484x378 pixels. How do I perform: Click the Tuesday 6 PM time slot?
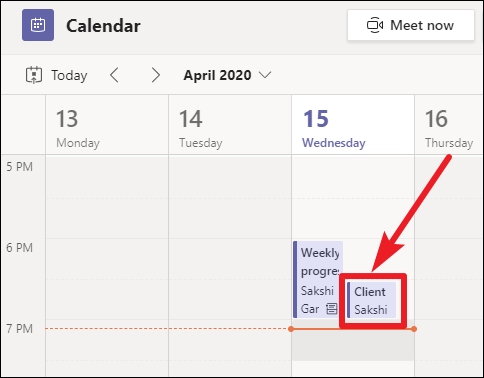click(x=230, y=259)
